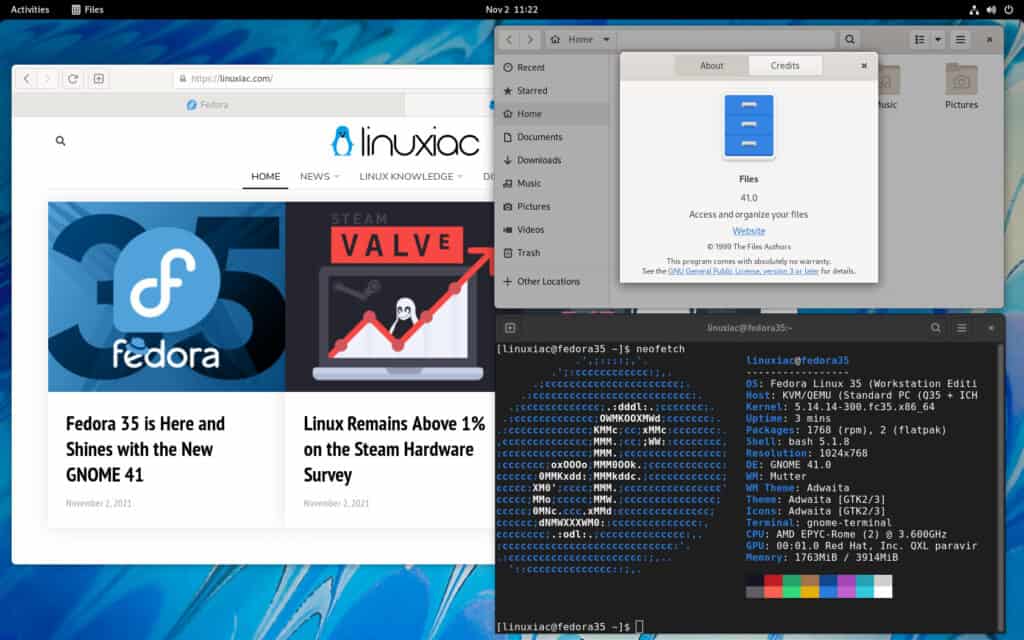
Task: Open the Files app menu in top bar
Action: [x=88, y=10]
